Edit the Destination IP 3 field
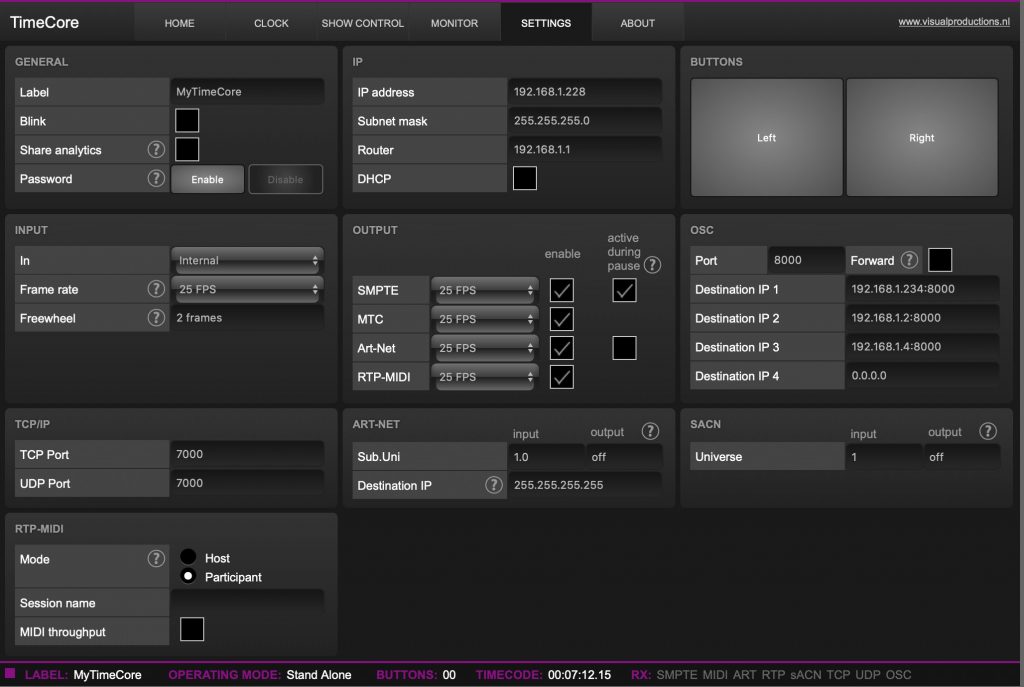The width and height of the screenshot is (1024, 687). (922, 346)
